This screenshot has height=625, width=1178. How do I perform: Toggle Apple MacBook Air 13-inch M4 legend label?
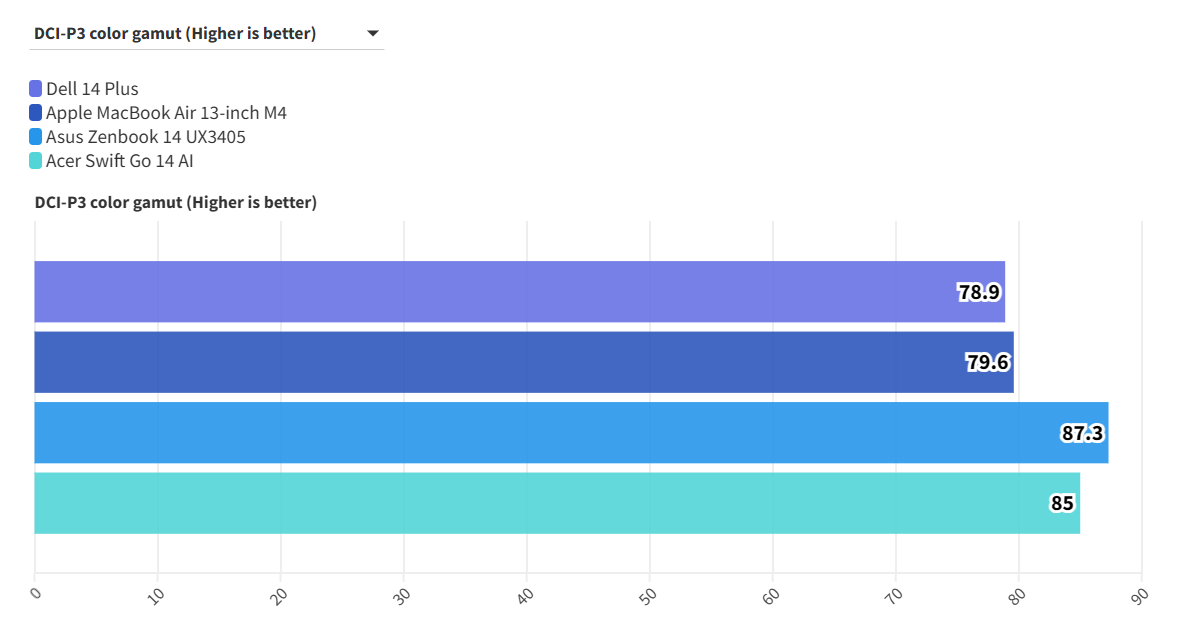[166, 113]
